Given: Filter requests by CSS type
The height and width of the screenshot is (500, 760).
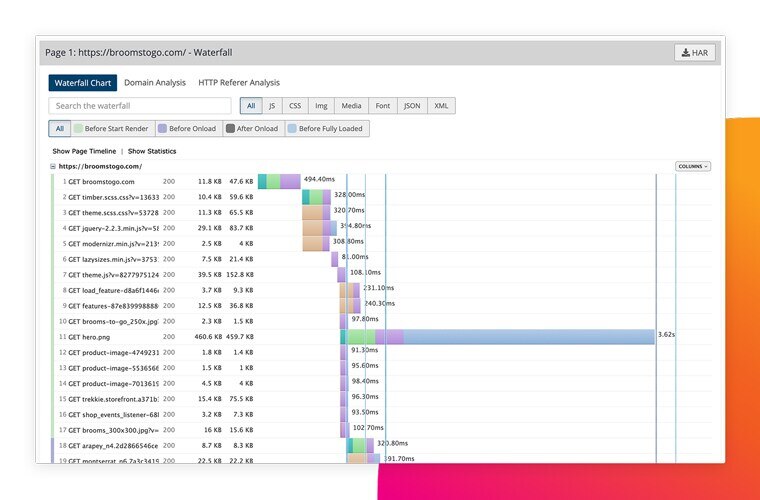Looking at the screenshot, I should [295, 106].
